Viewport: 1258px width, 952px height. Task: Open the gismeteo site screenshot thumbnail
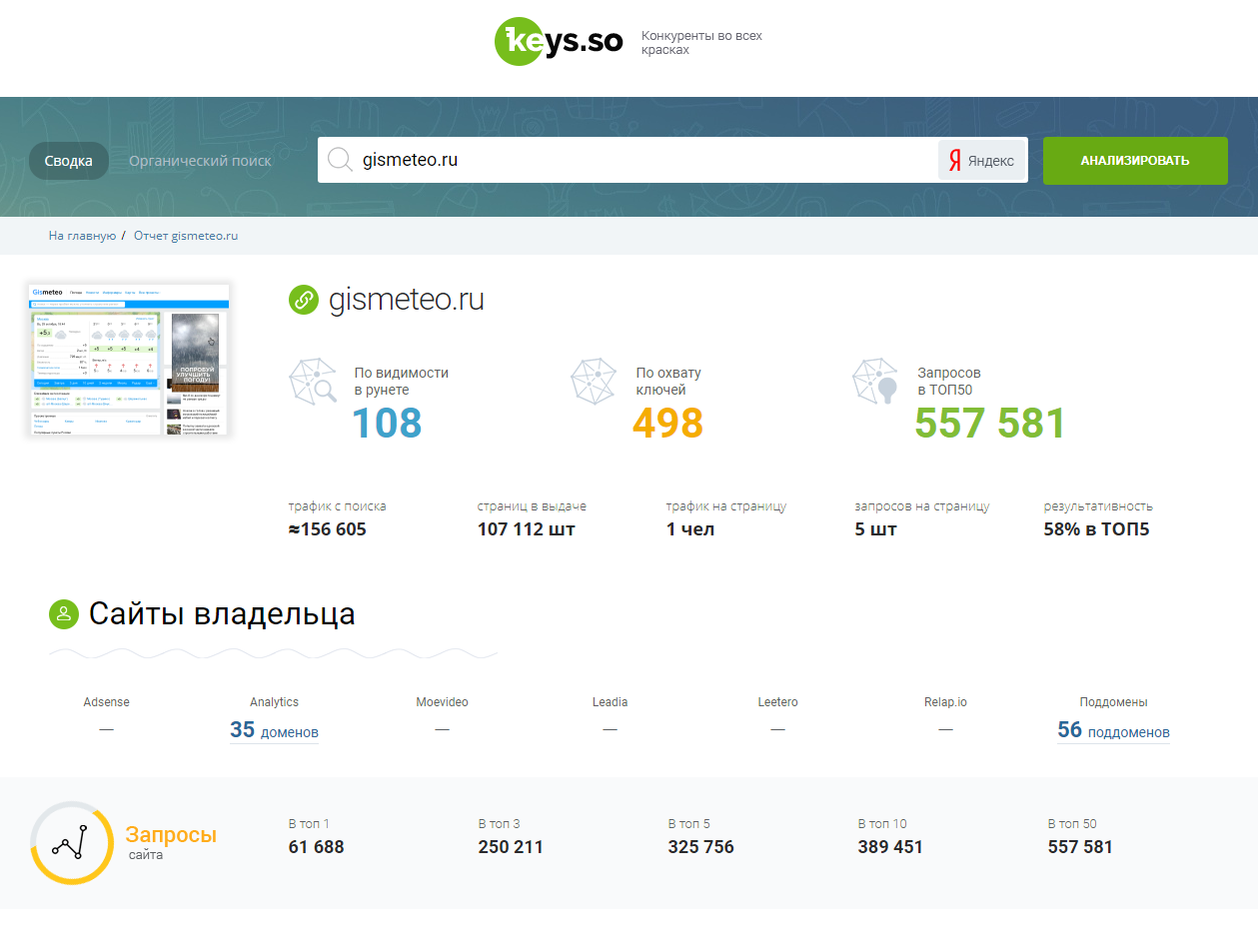130,360
